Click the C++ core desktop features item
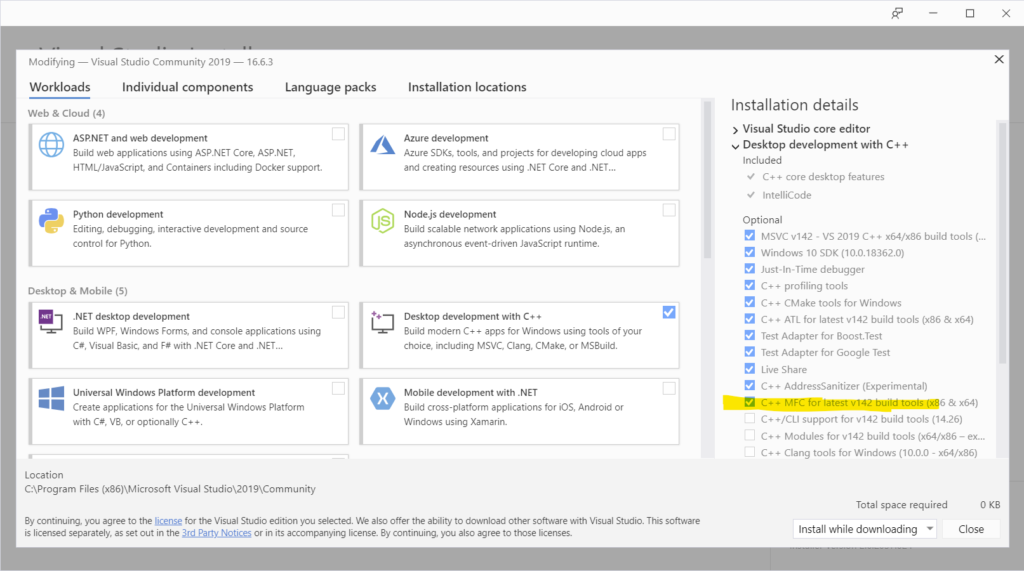Image resolution: width=1024 pixels, height=571 pixels. pyautogui.click(x=823, y=176)
